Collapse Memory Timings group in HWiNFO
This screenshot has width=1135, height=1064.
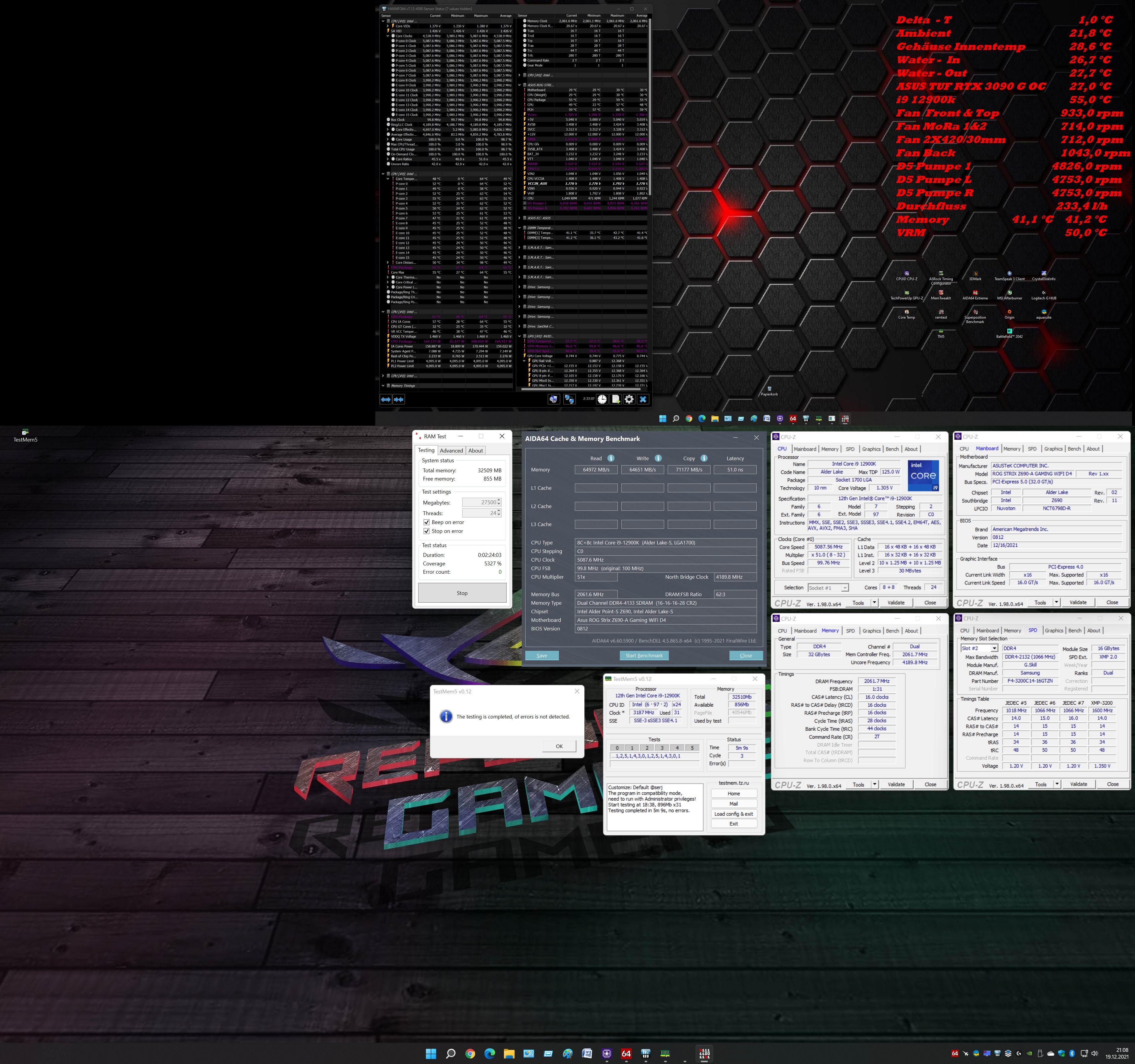click(383, 386)
